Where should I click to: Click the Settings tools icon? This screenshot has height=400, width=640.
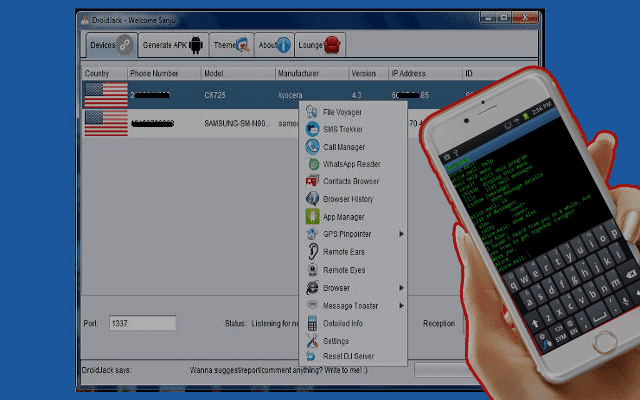click(312, 340)
